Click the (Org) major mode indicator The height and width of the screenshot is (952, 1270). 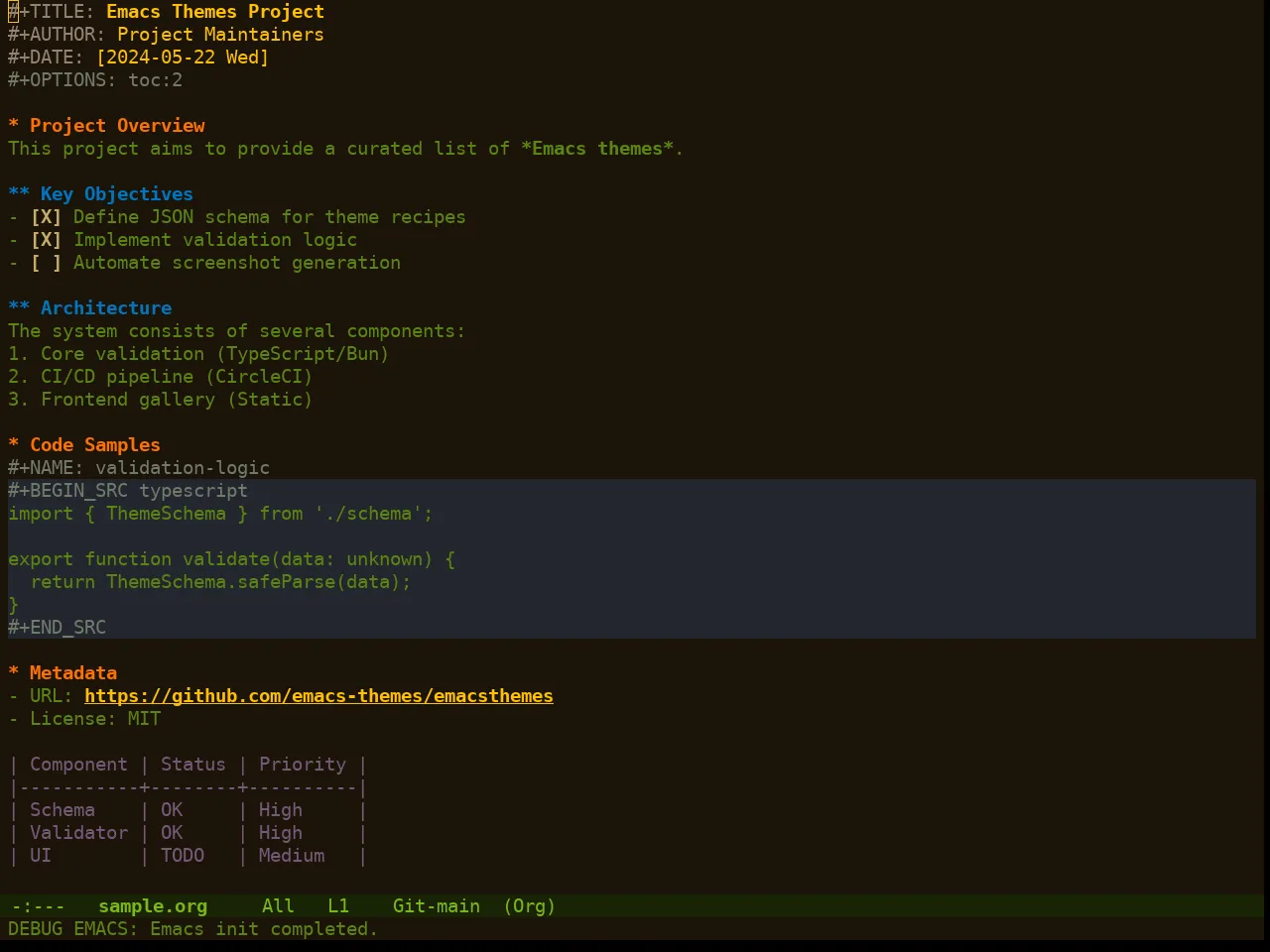click(530, 906)
